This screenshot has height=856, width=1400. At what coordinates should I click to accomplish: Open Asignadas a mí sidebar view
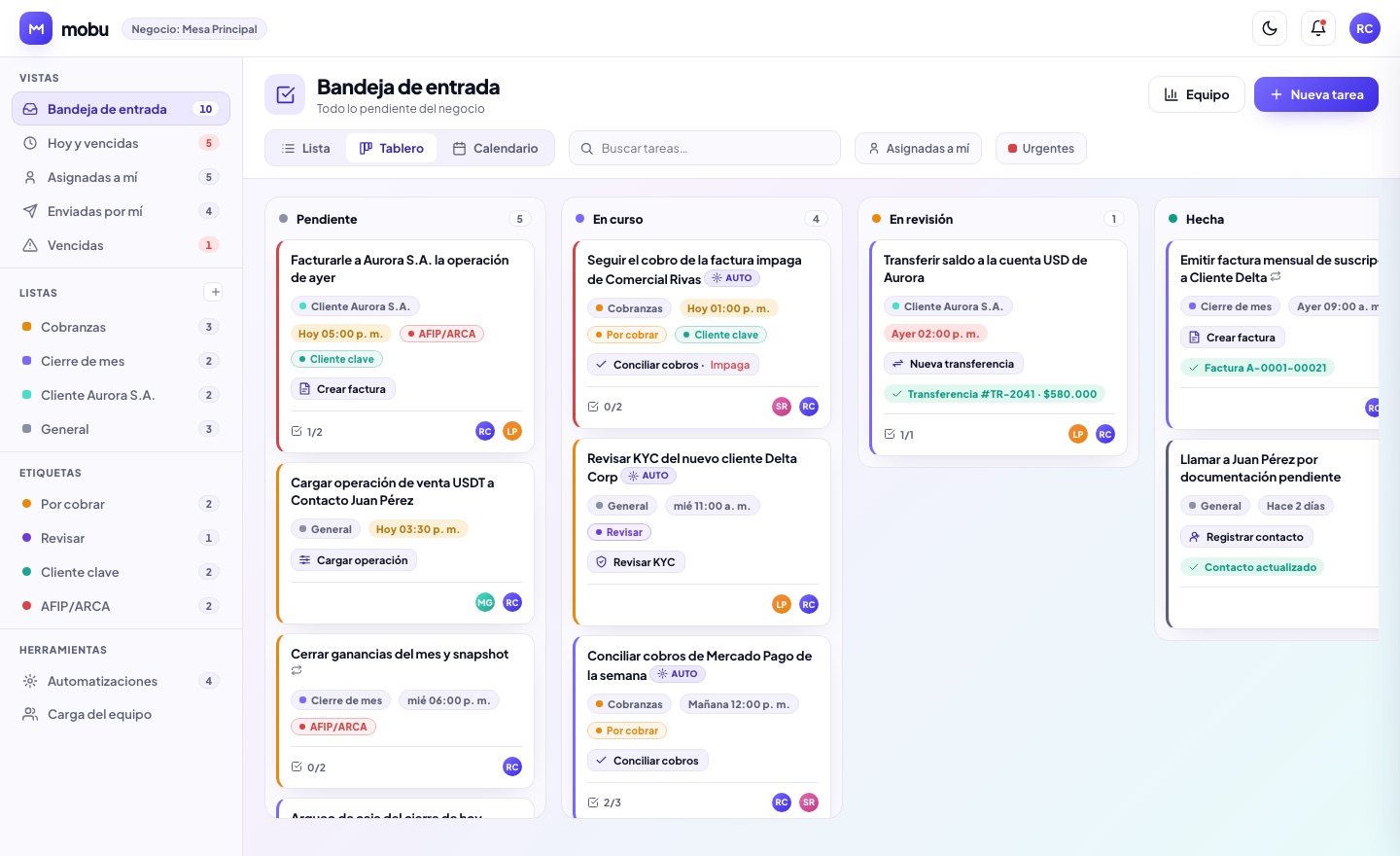point(121,177)
